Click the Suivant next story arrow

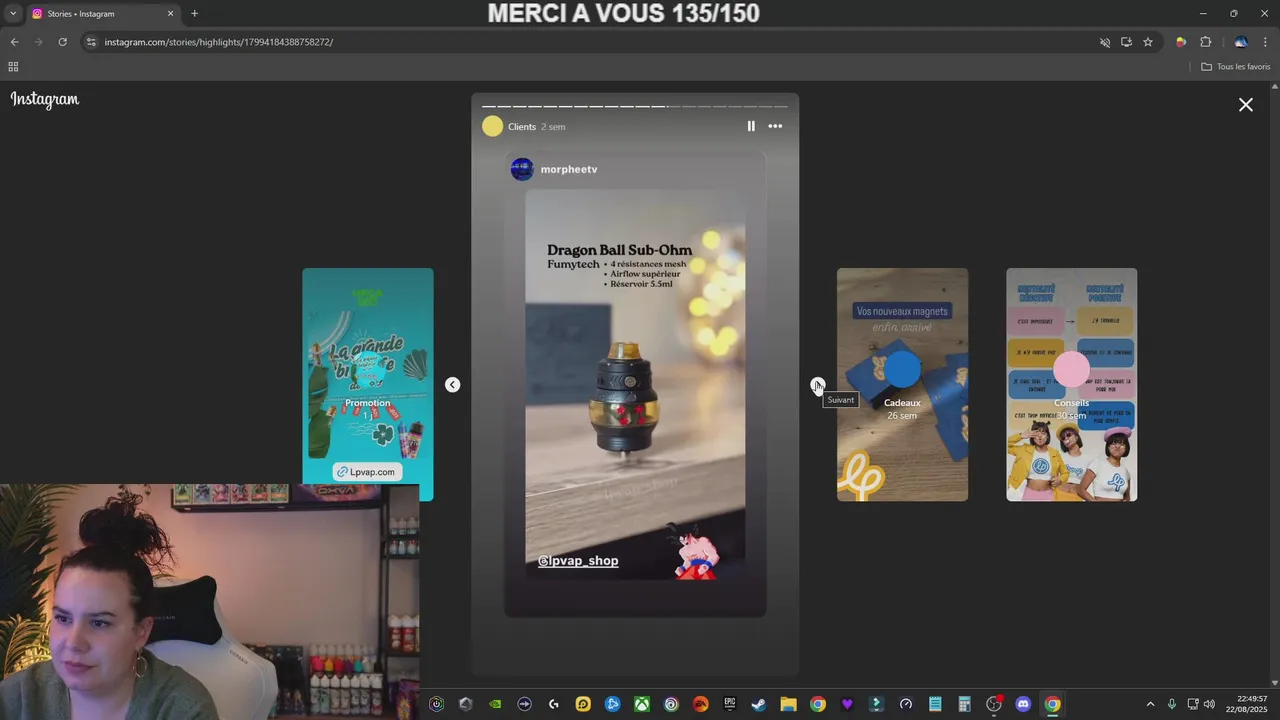coord(817,385)
